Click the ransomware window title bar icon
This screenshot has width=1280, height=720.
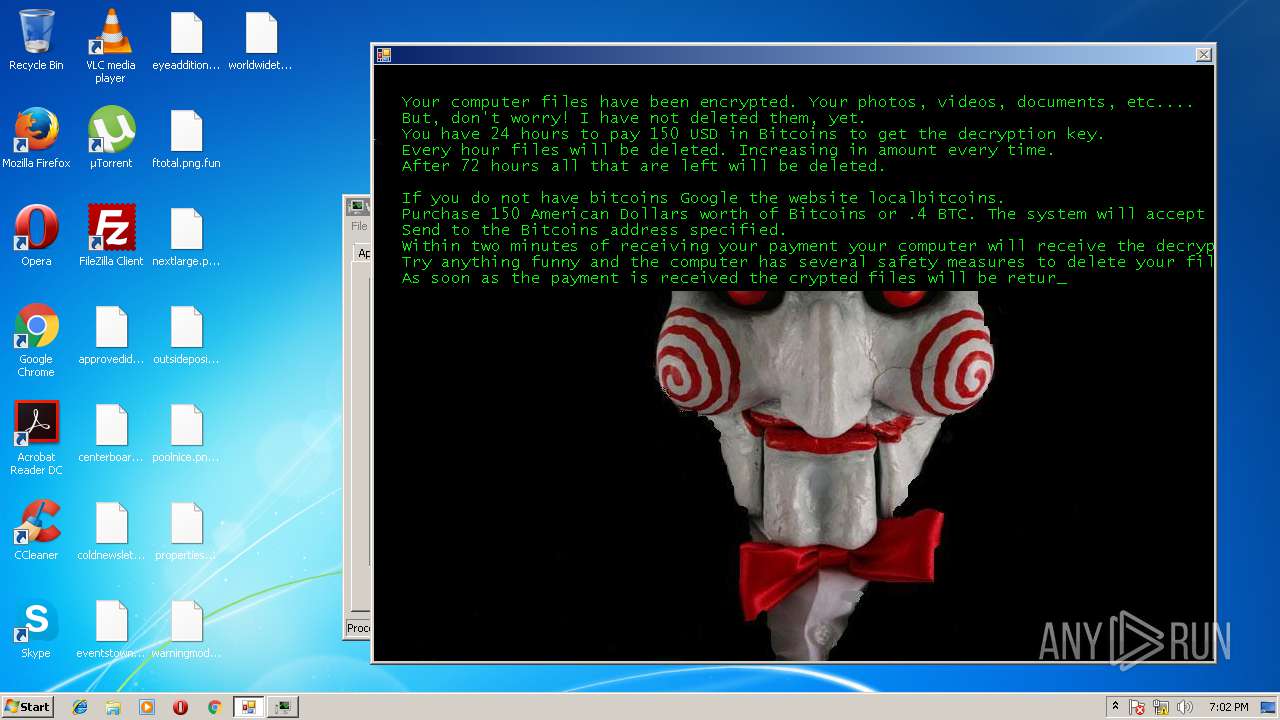click(x=384, y=55)
